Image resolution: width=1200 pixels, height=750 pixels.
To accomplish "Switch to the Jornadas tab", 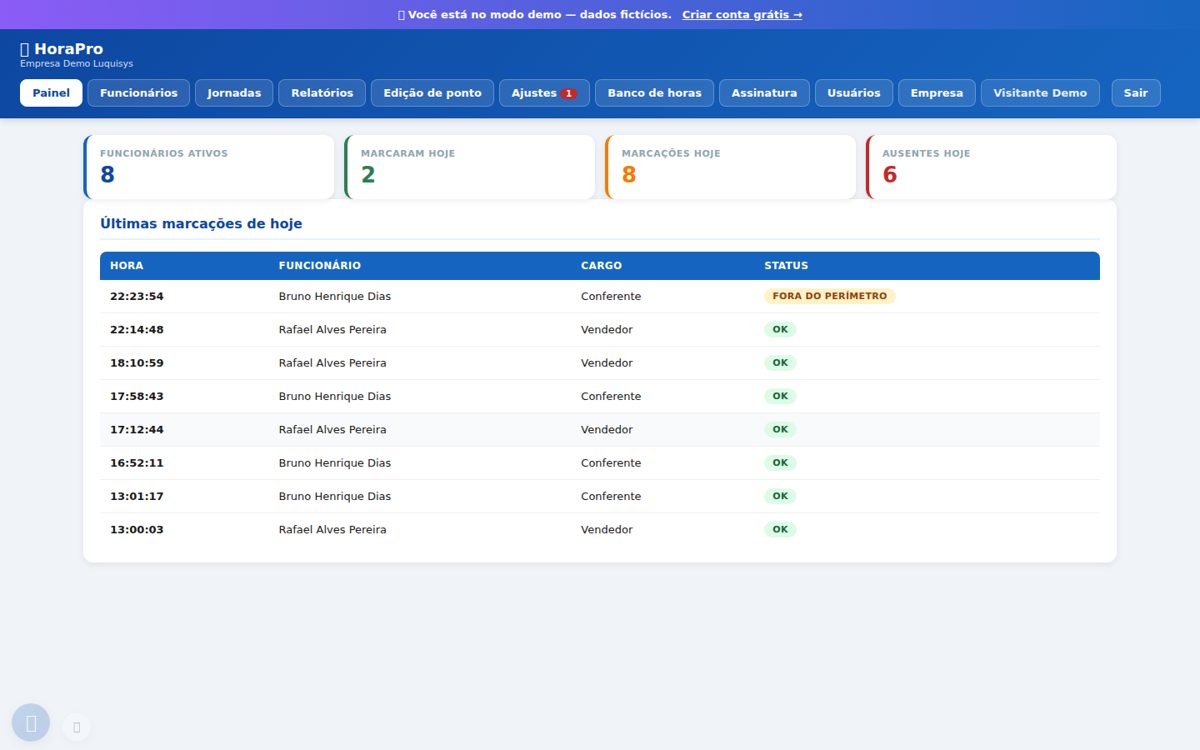I will pyautogui.click(x=234, y=93).
